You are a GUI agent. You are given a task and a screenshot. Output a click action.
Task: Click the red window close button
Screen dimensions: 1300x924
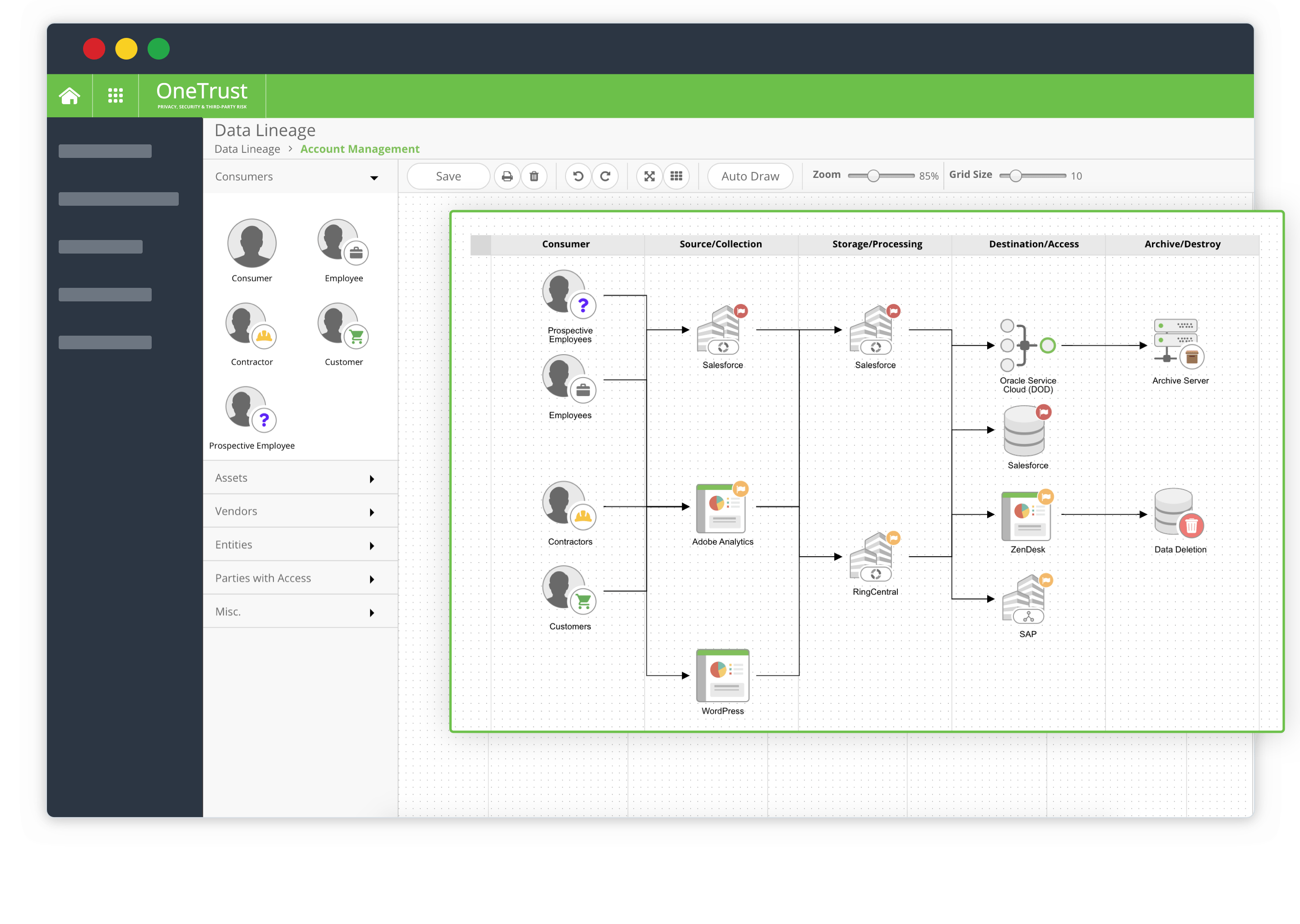coord(94,48)
